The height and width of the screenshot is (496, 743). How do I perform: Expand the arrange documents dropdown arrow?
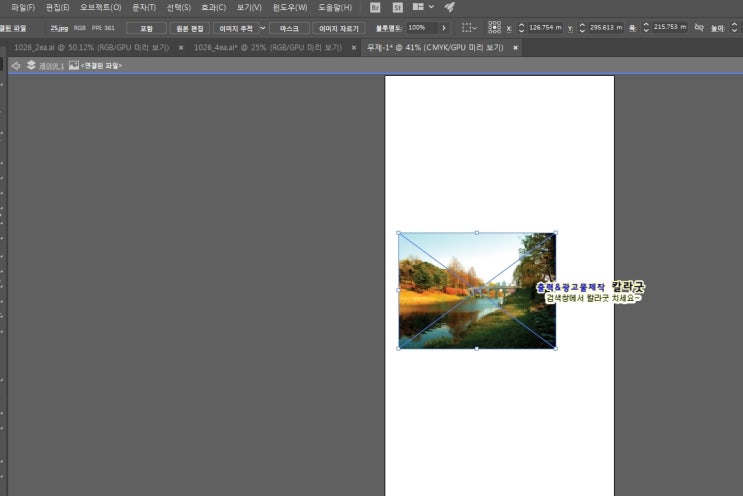click(431, 7)
